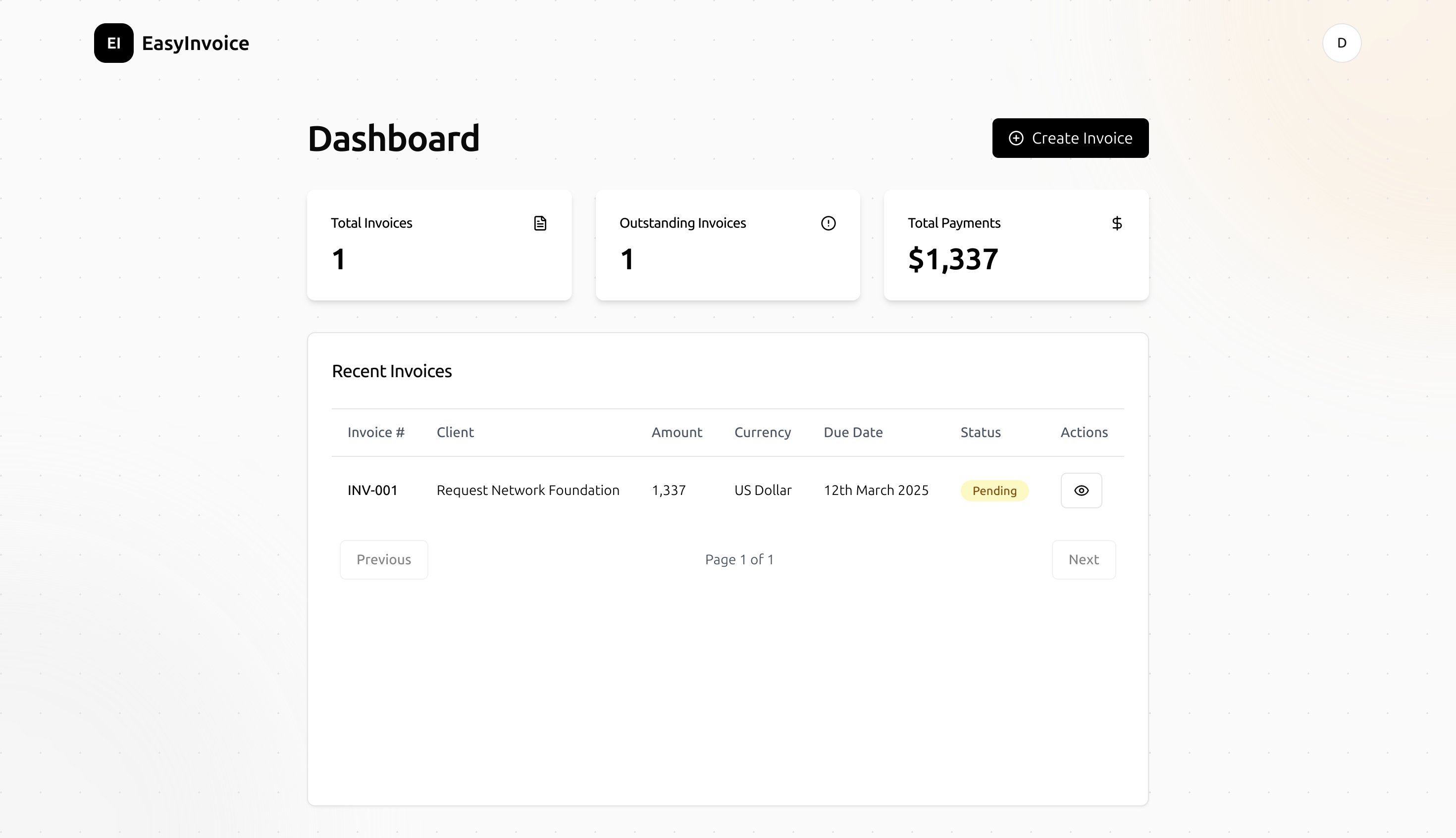View invoice INV-001 with the eye icon

pyautogui.click(x=1081, y=491)
